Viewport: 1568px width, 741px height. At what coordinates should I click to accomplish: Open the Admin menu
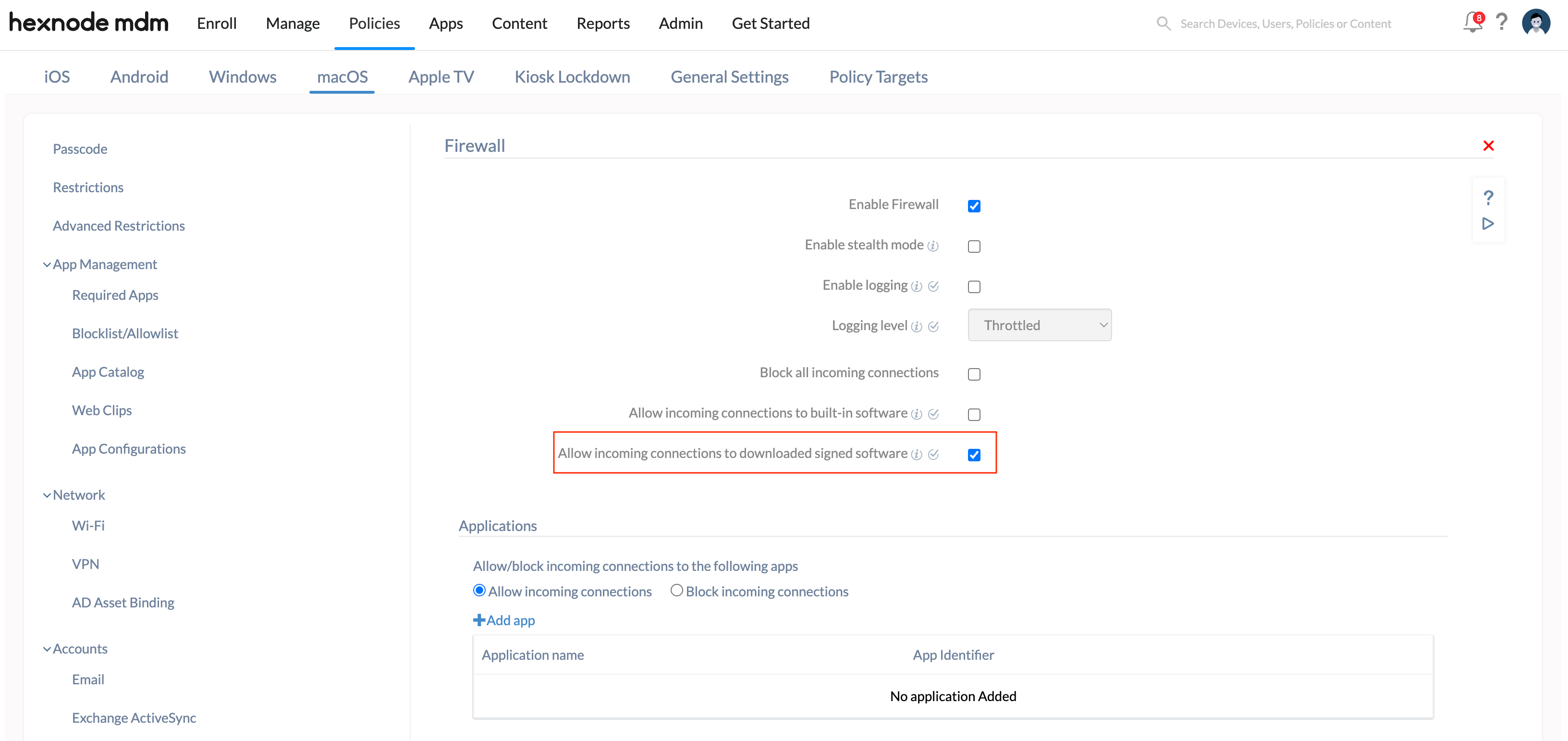(681, 23)
